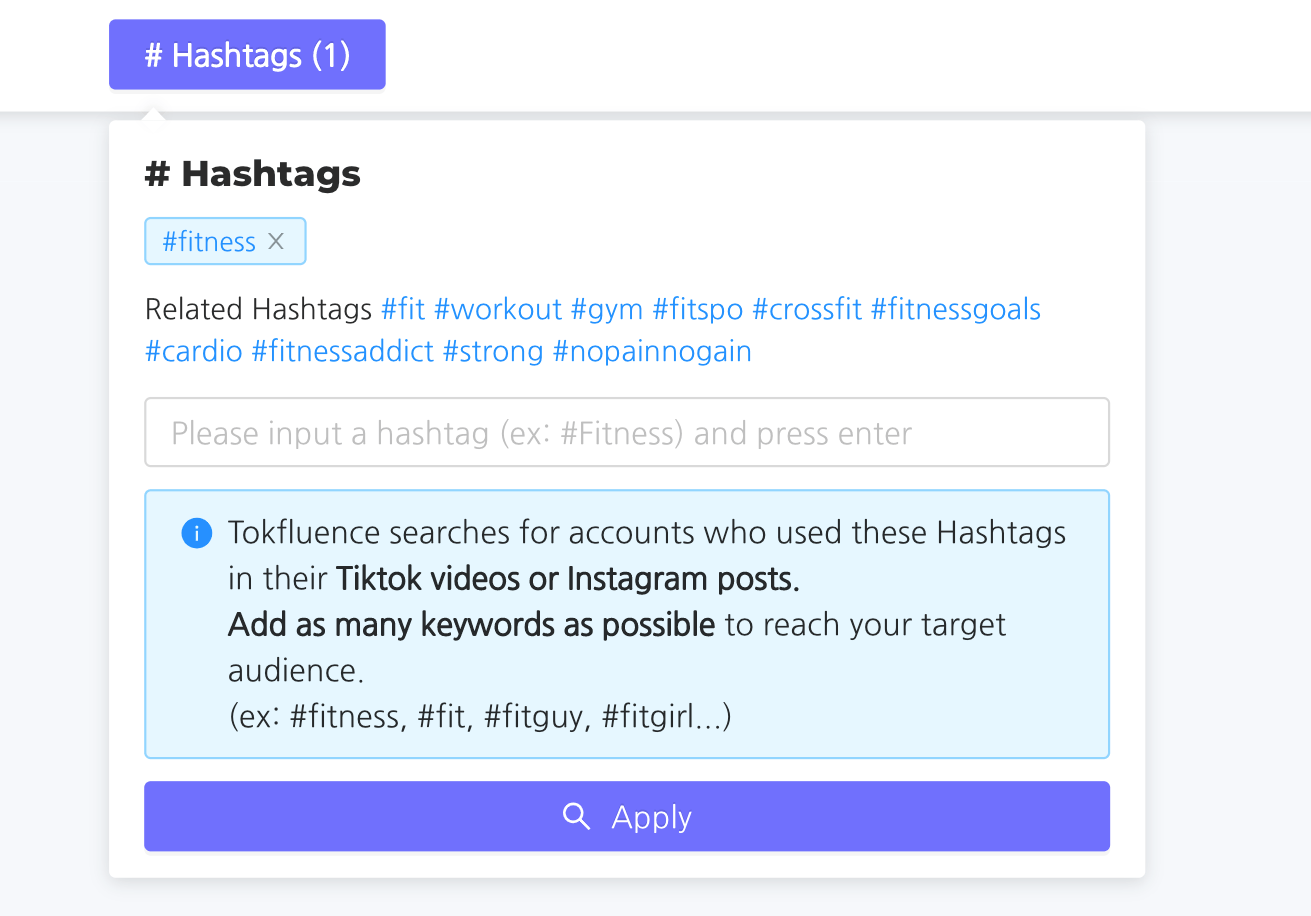
Task: Add the related hashtag #workout
Action: tap(498, 309)
